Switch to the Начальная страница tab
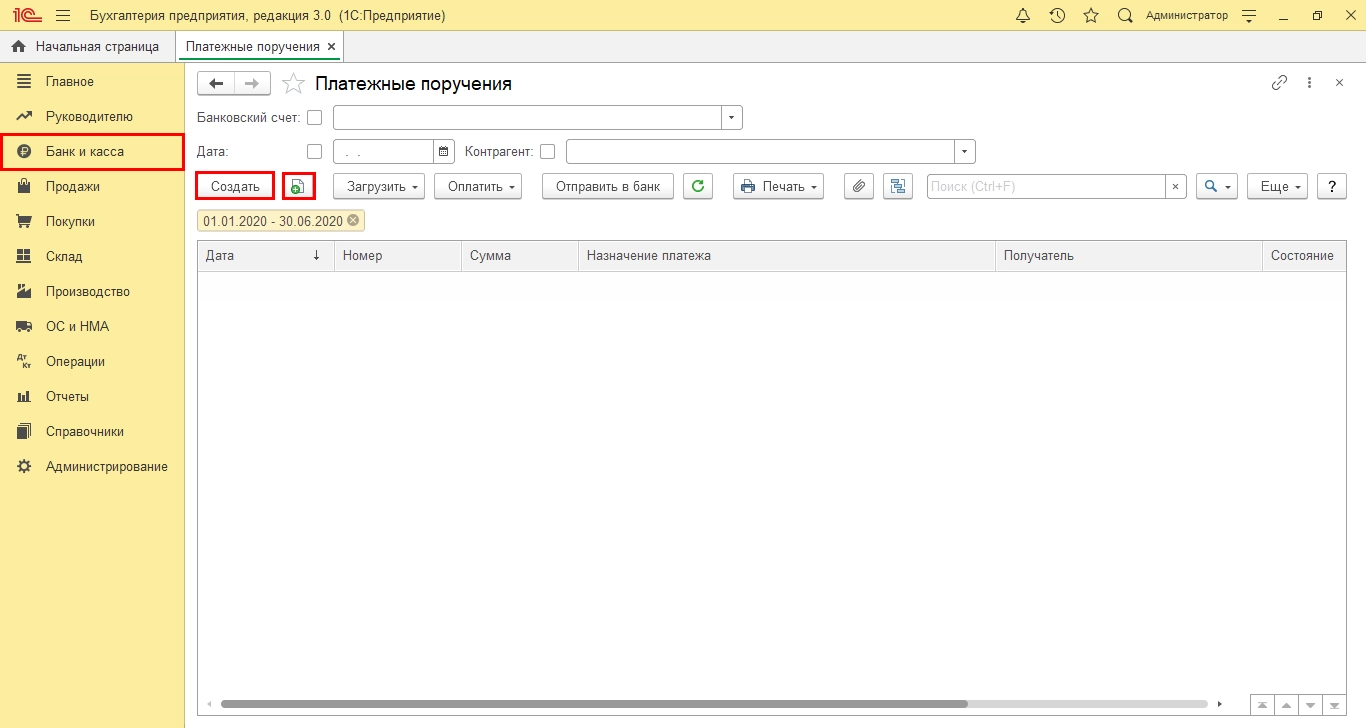 (x=86, y=46)
